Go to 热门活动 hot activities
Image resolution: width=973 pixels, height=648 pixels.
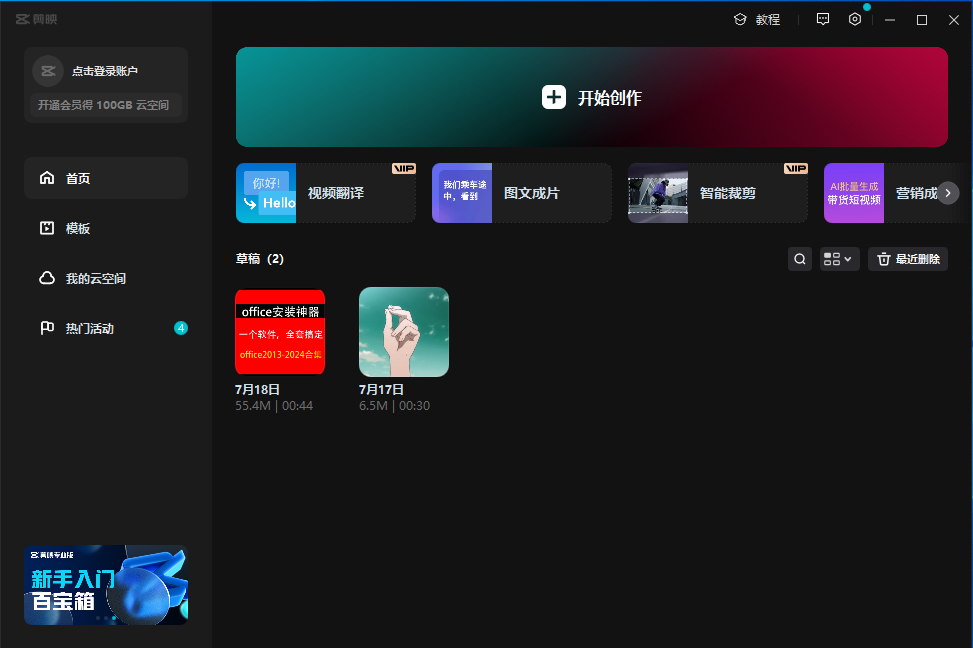click(106, 328)
